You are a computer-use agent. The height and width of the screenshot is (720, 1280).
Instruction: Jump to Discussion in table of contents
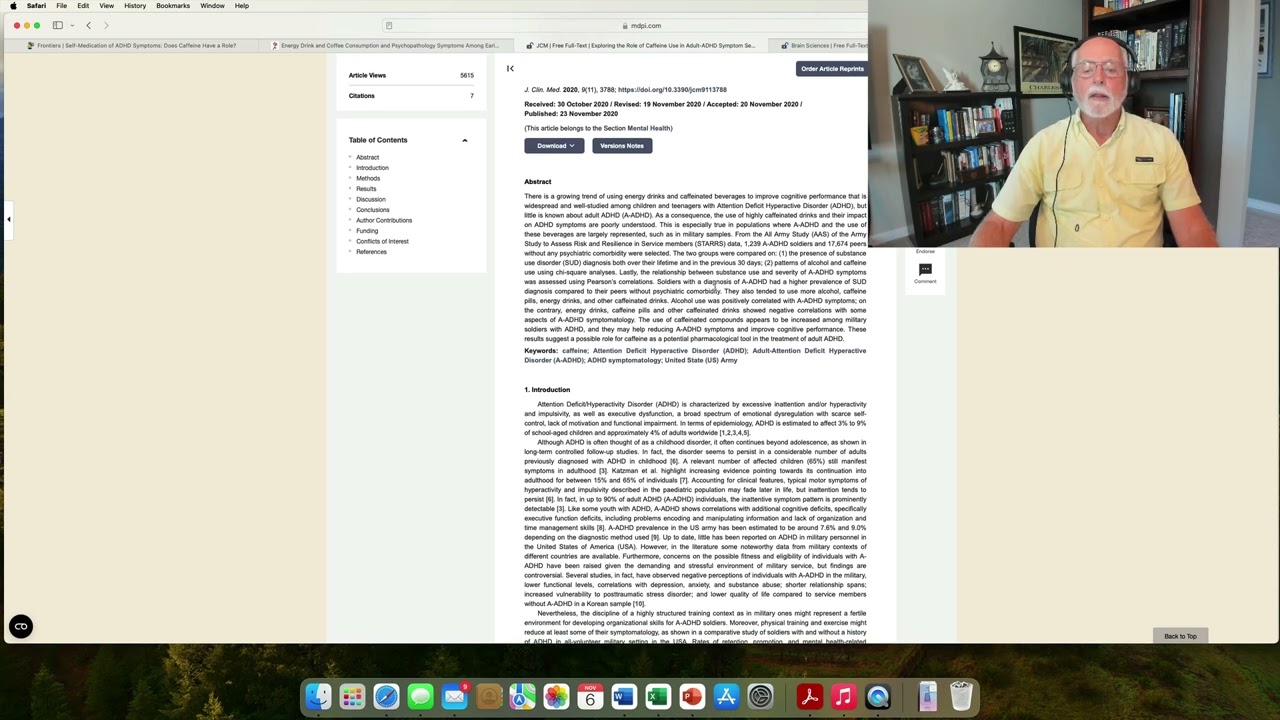click(370, 199)
